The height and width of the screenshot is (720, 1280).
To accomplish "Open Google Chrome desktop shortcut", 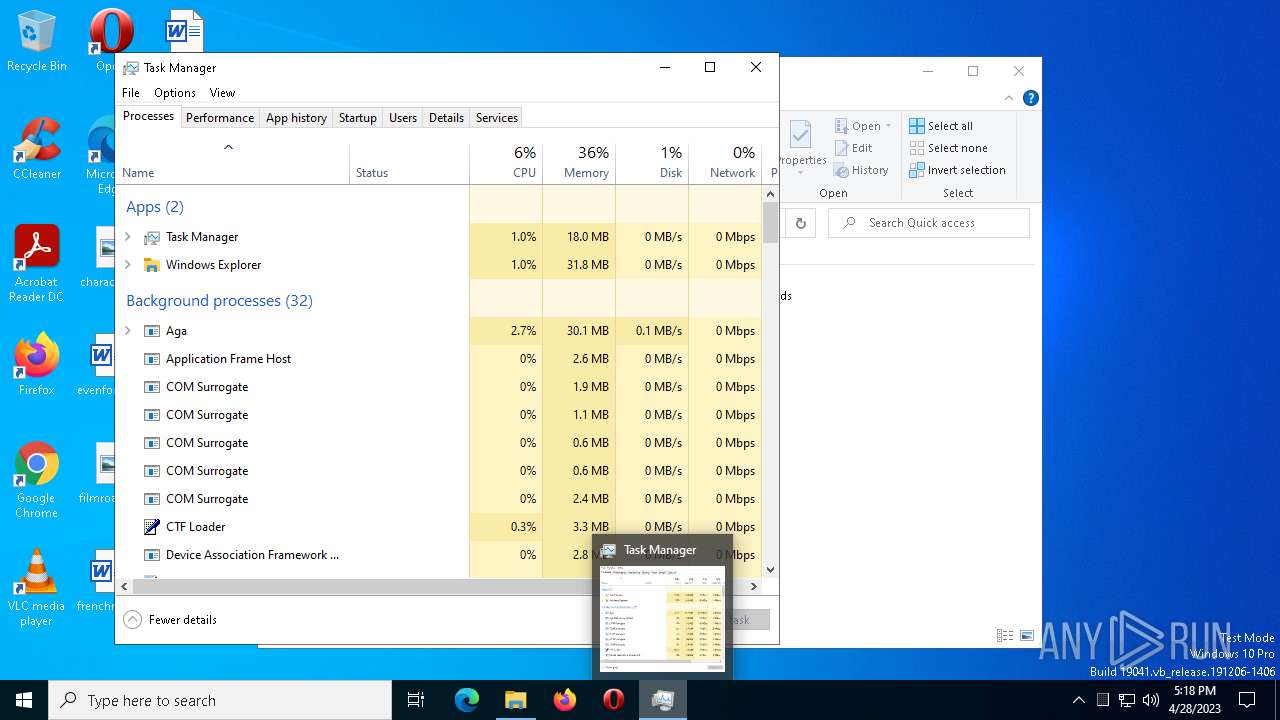I will [x=36, y=479].
